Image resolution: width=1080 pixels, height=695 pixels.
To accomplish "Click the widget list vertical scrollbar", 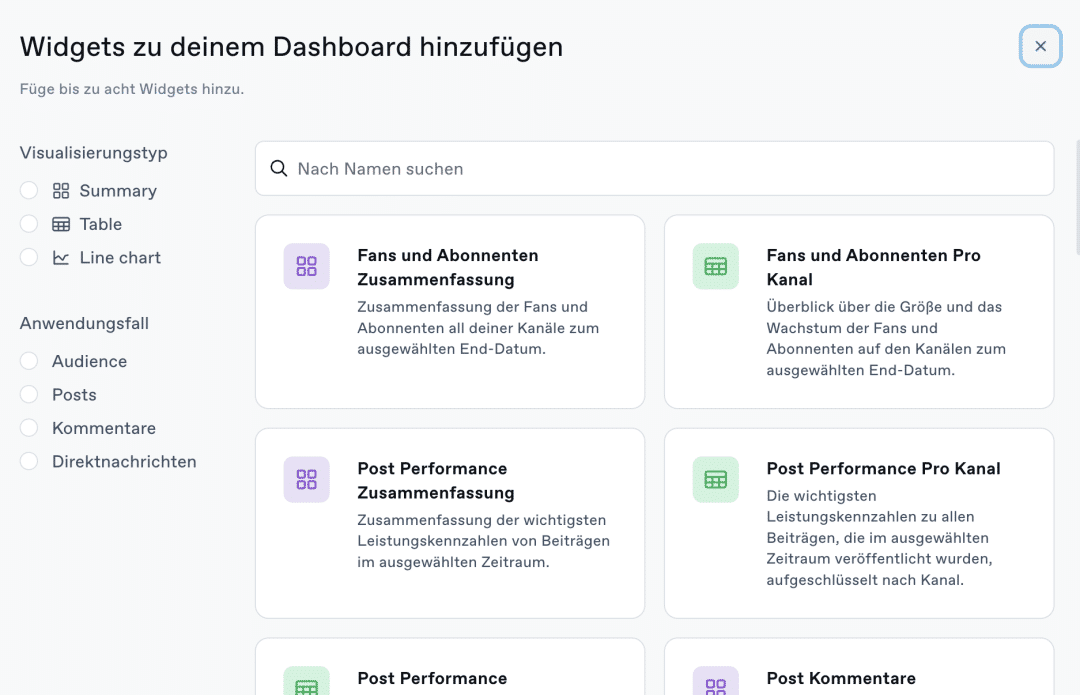I will coord(1076,200).
